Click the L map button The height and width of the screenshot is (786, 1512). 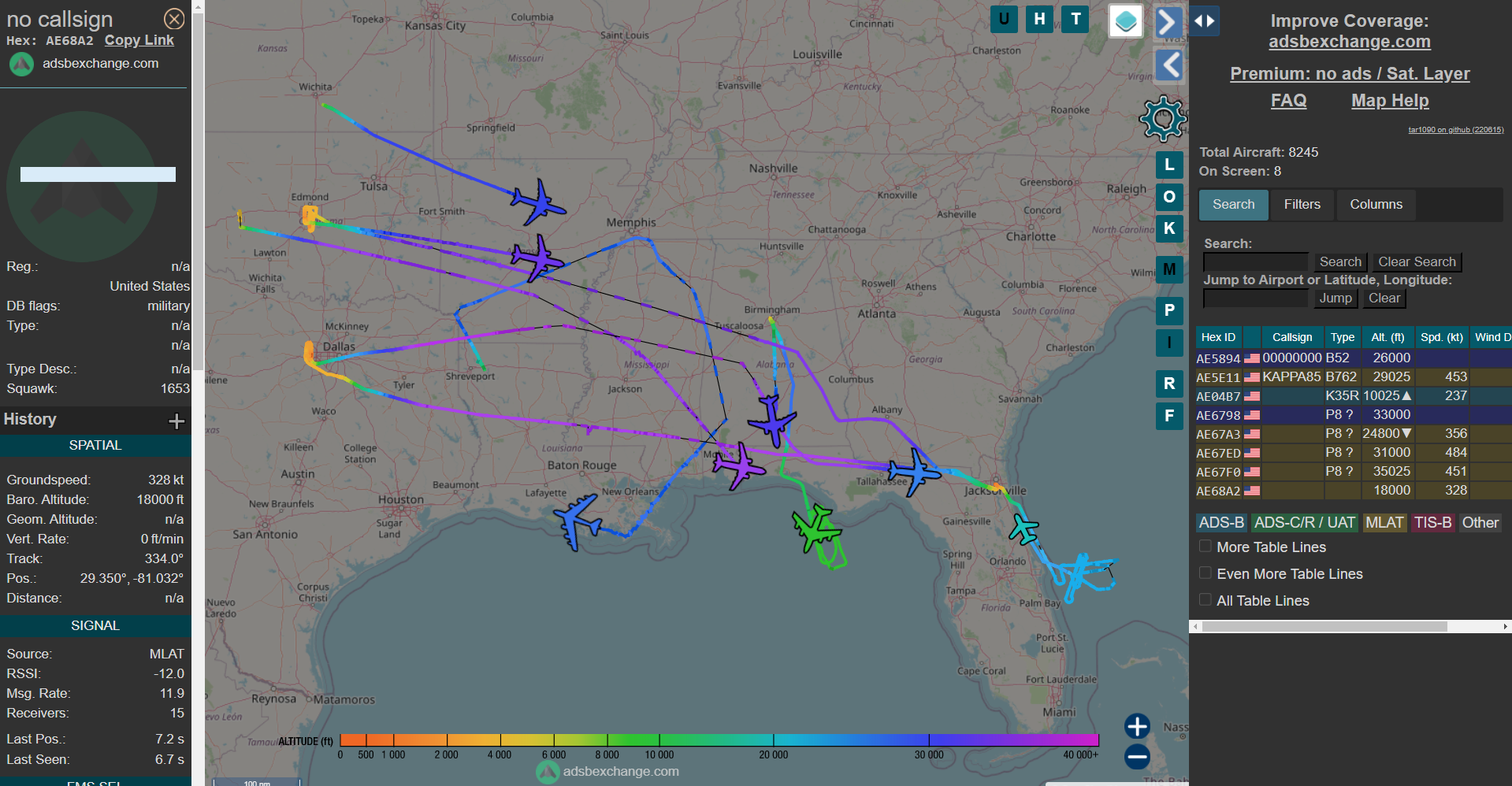coord(1169,165)
